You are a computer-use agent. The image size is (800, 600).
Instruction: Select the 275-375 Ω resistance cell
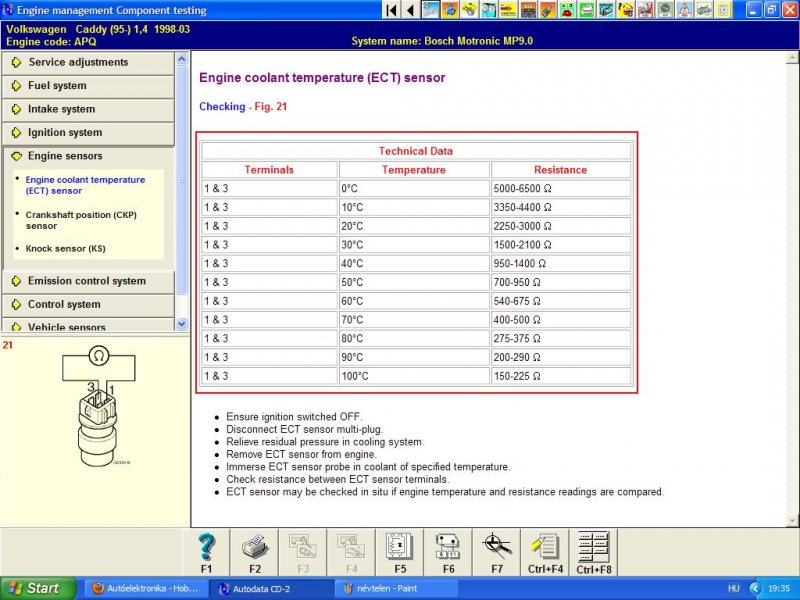[x=560, y=339]
